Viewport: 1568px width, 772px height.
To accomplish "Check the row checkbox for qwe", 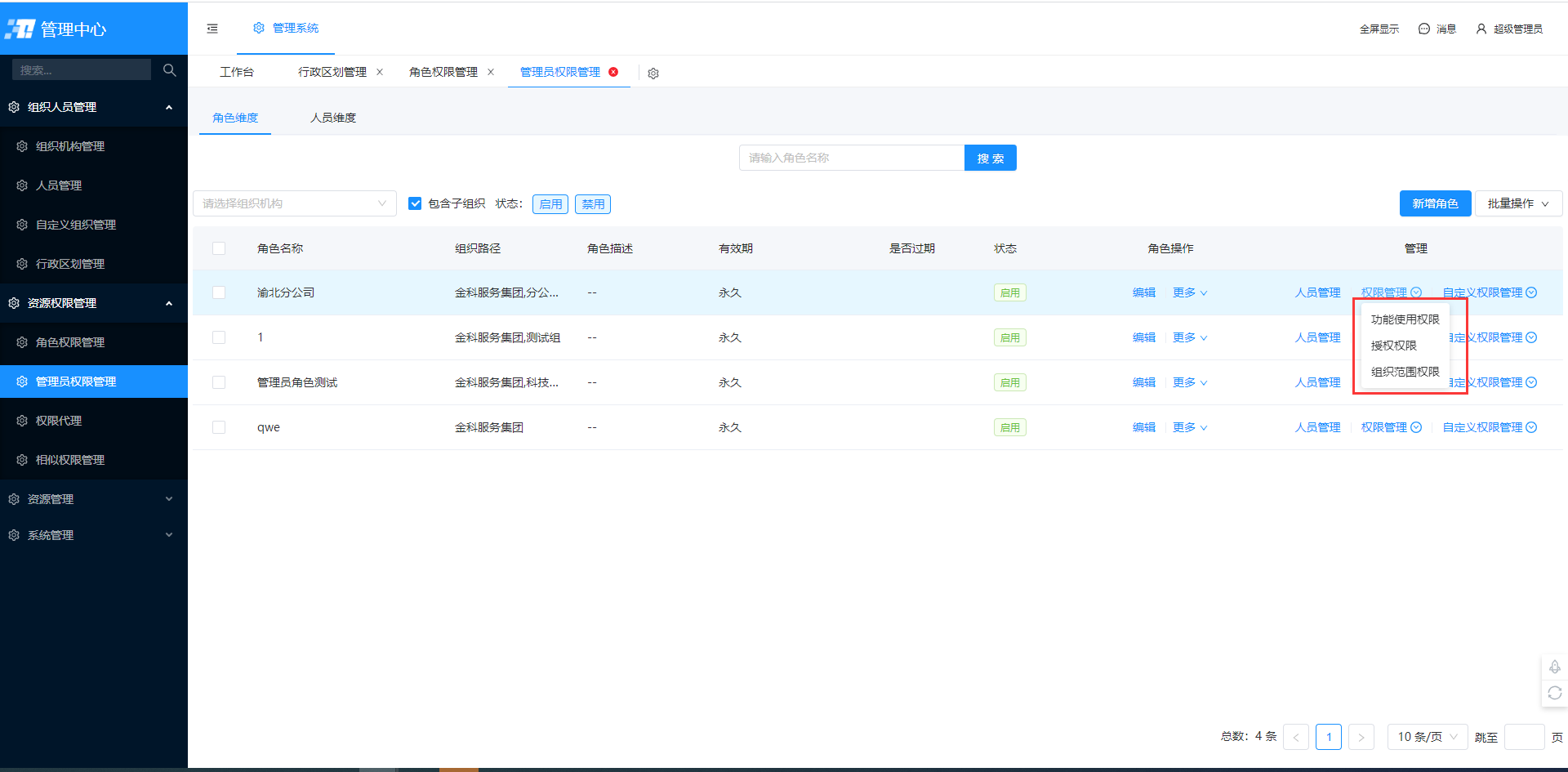I will [x=219, y=427].
